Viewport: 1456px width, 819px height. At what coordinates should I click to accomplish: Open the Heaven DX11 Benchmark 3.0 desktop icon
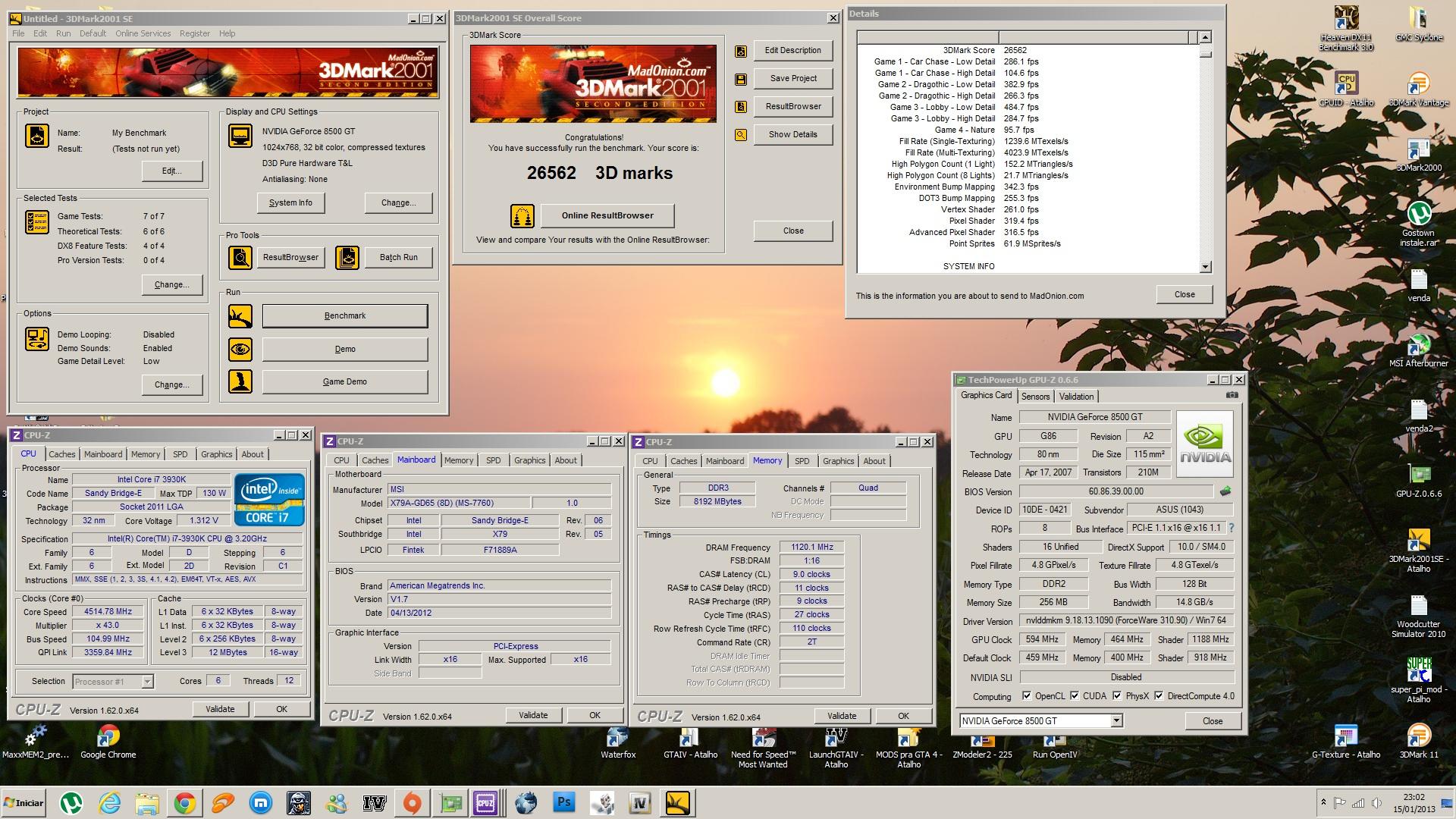tap(1346, 29)
